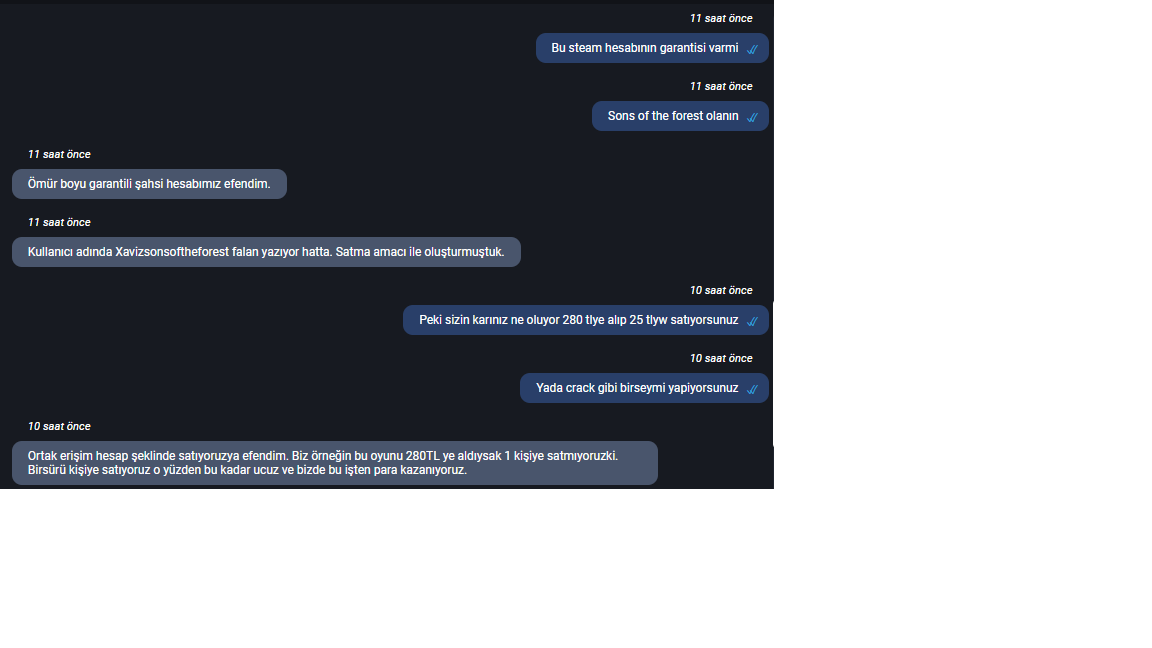Click the message mentioning Xavizsonsoftheforest username
The width and height of the screenshot is (1152, 648).
(x=266, y=252)
